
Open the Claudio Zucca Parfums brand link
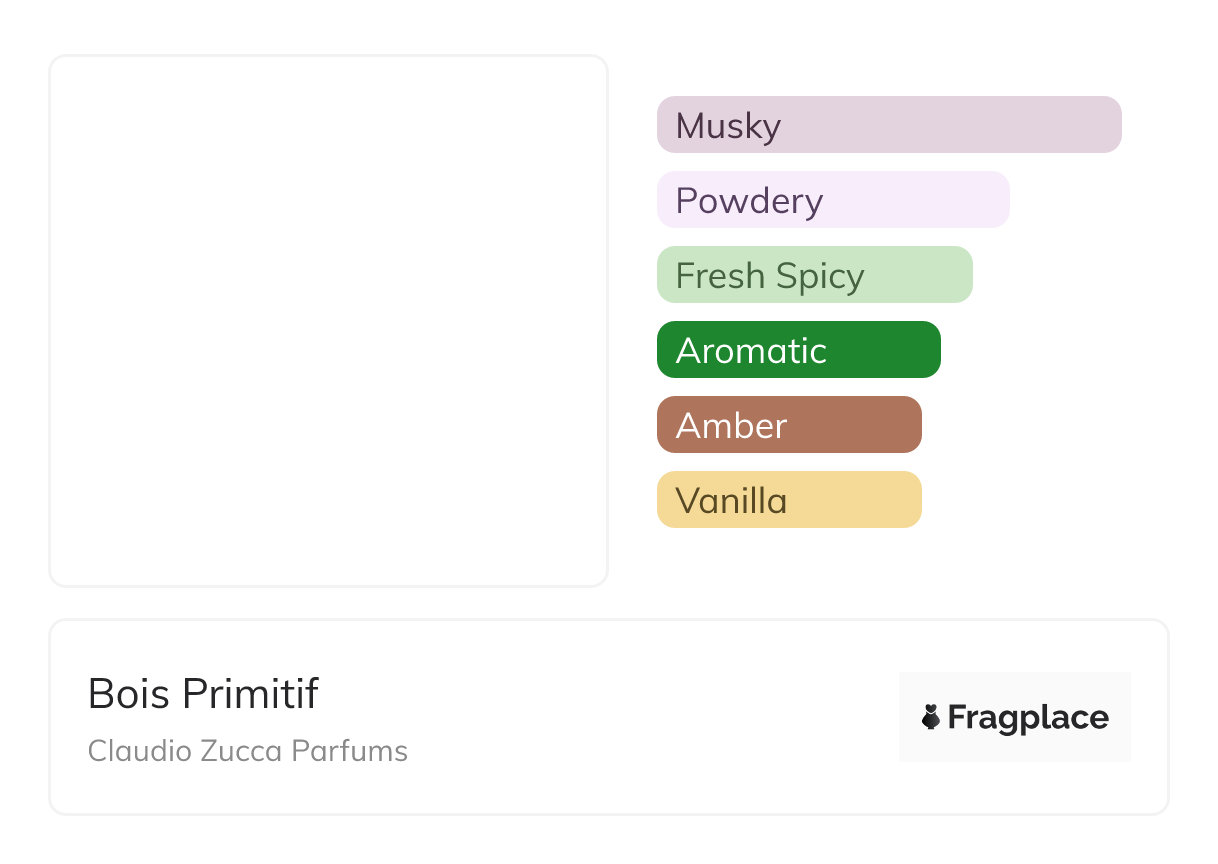click(247, 751)
